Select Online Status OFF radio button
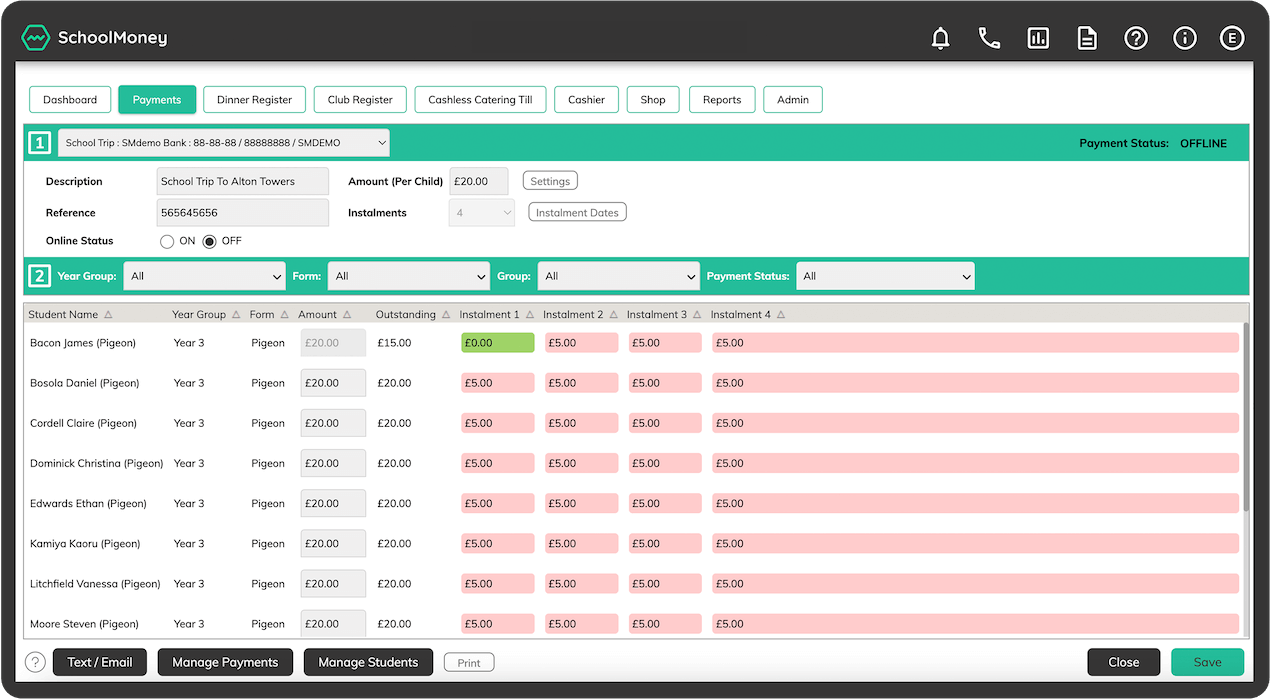 pyautogui.click(x=210, y=241)
